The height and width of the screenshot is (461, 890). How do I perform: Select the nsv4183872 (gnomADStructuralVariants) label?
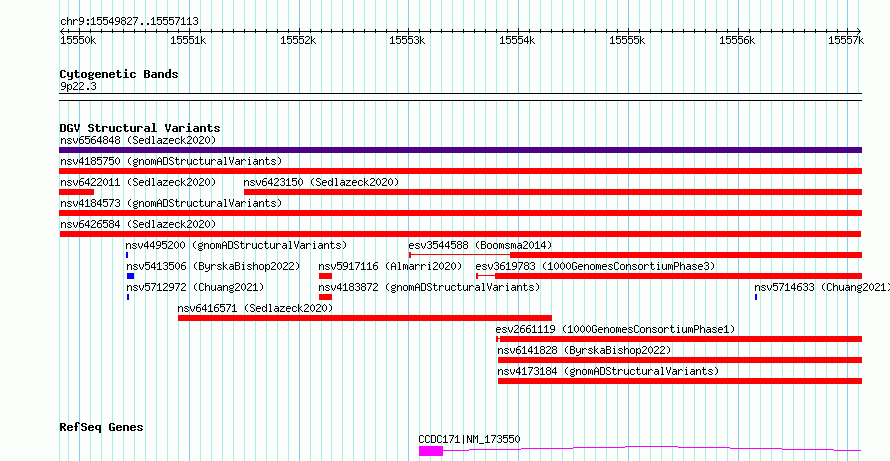pos(429,287)
